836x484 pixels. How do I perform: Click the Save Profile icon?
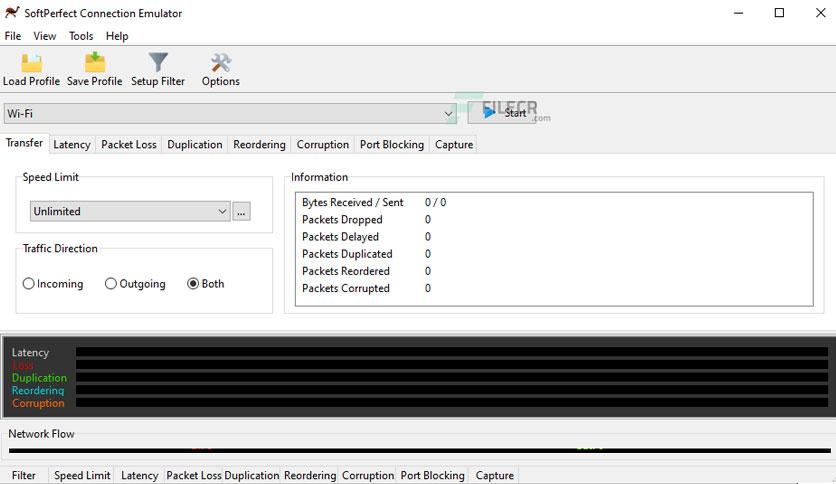95,64
